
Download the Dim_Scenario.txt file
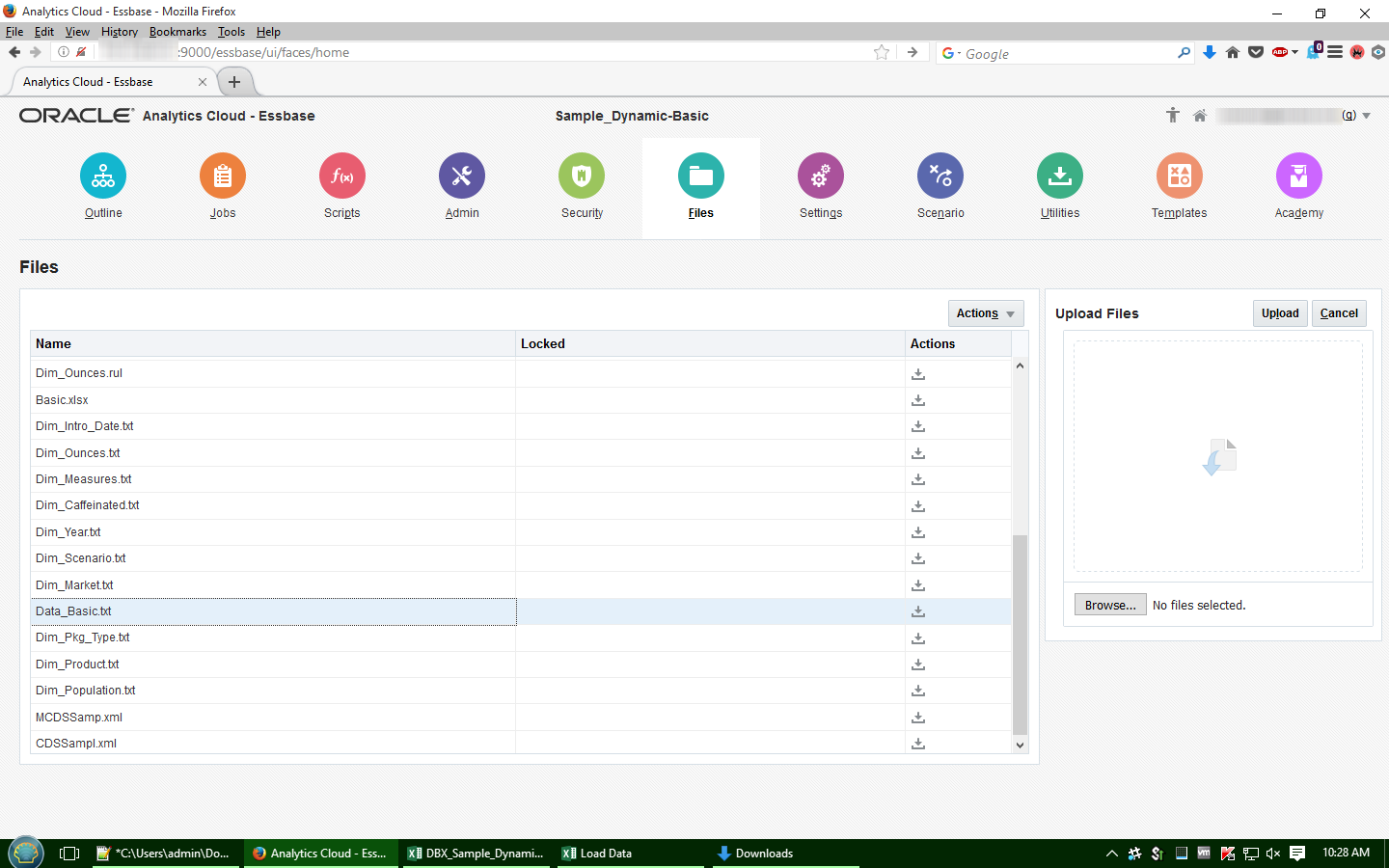click(x=918, y=558)
